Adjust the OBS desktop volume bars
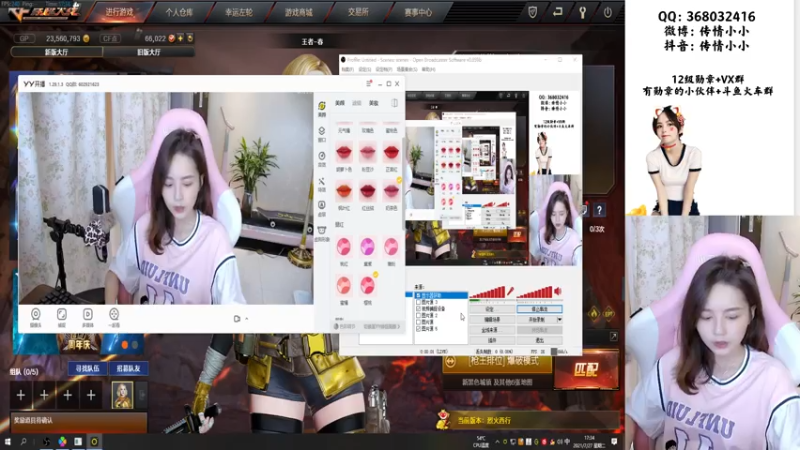The image size is (800, 450). coord(535,292)
